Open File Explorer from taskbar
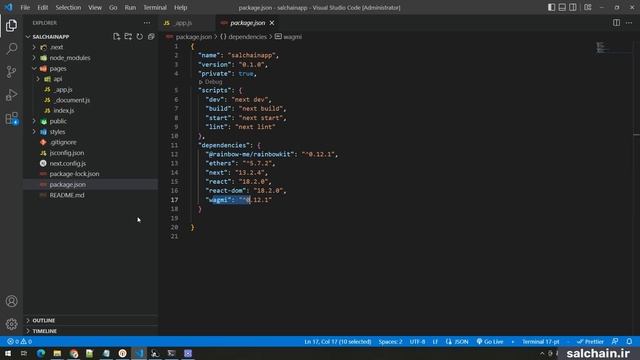640x360 pixels. coord(57,353)
